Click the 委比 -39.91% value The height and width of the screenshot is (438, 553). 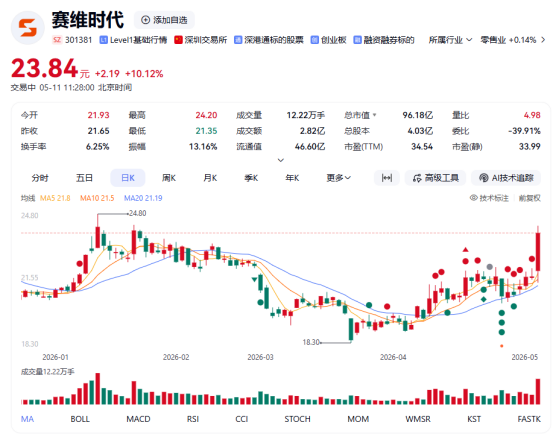click(524, 131)
